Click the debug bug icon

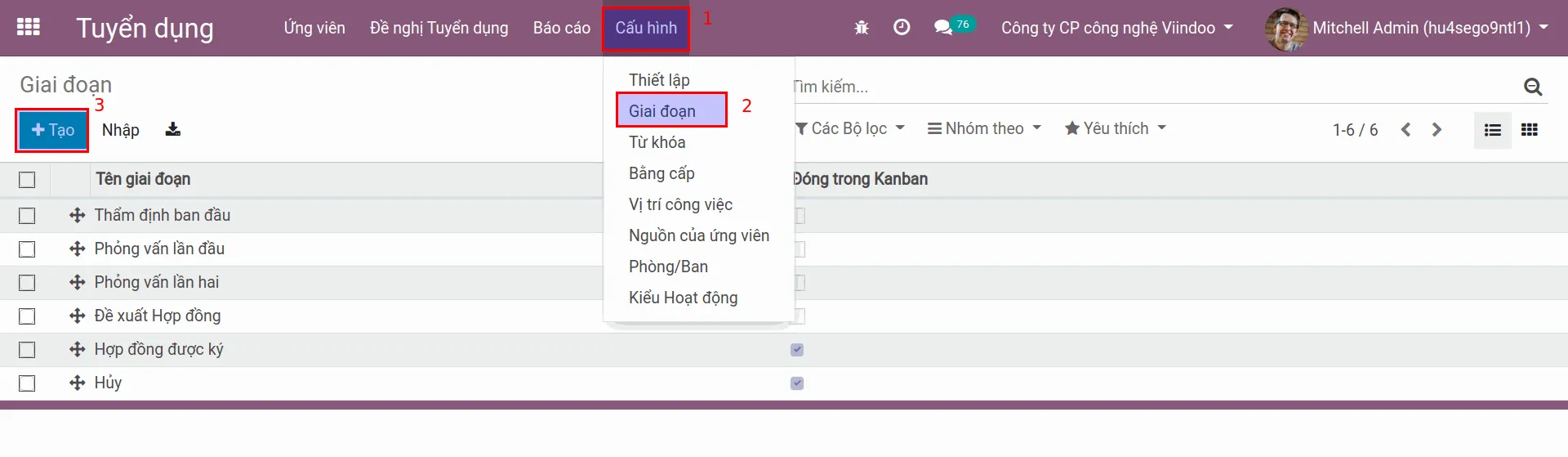pyautogui.click(x=861, y=28)
